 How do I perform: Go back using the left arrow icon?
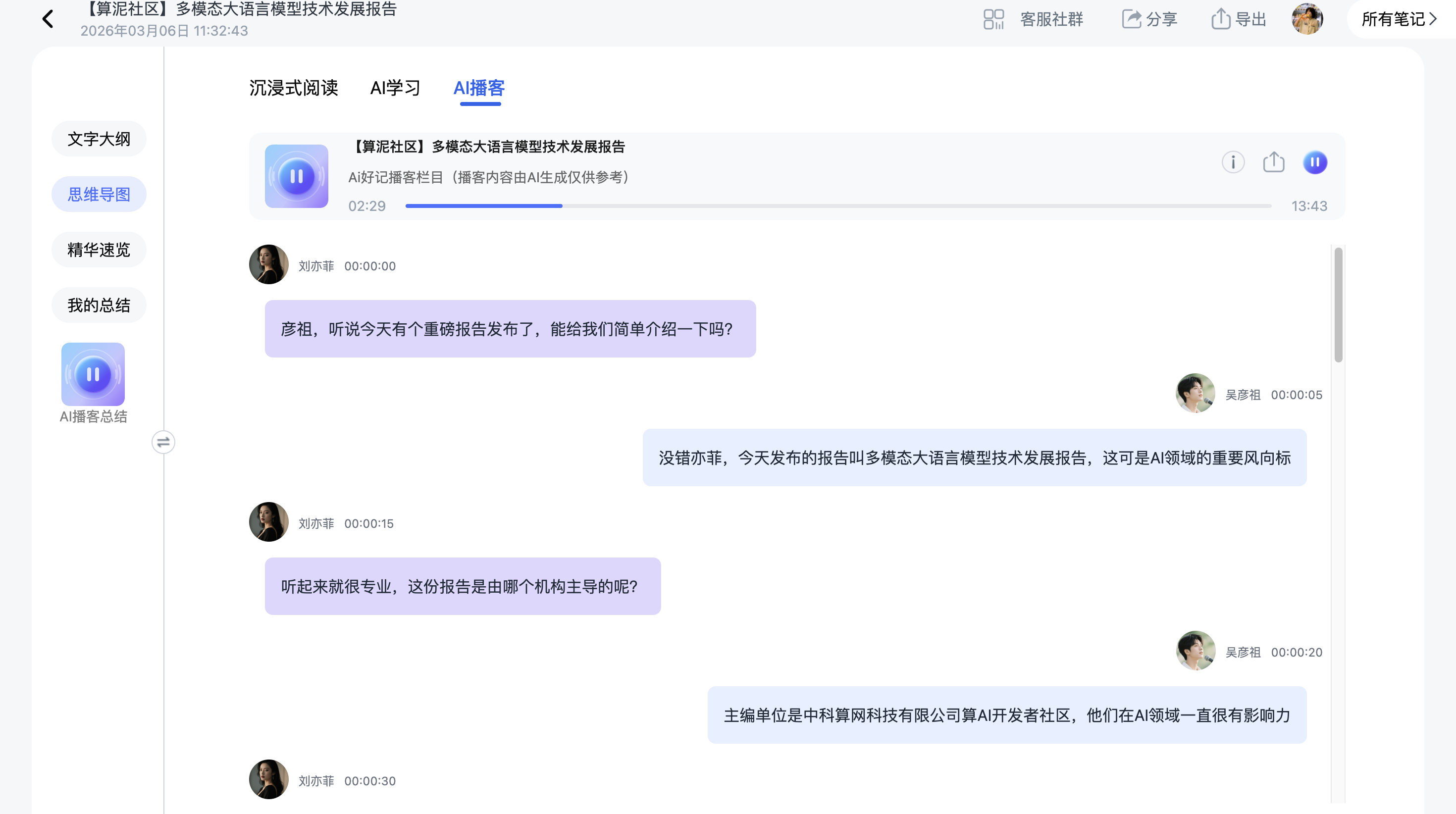(48, 19)
